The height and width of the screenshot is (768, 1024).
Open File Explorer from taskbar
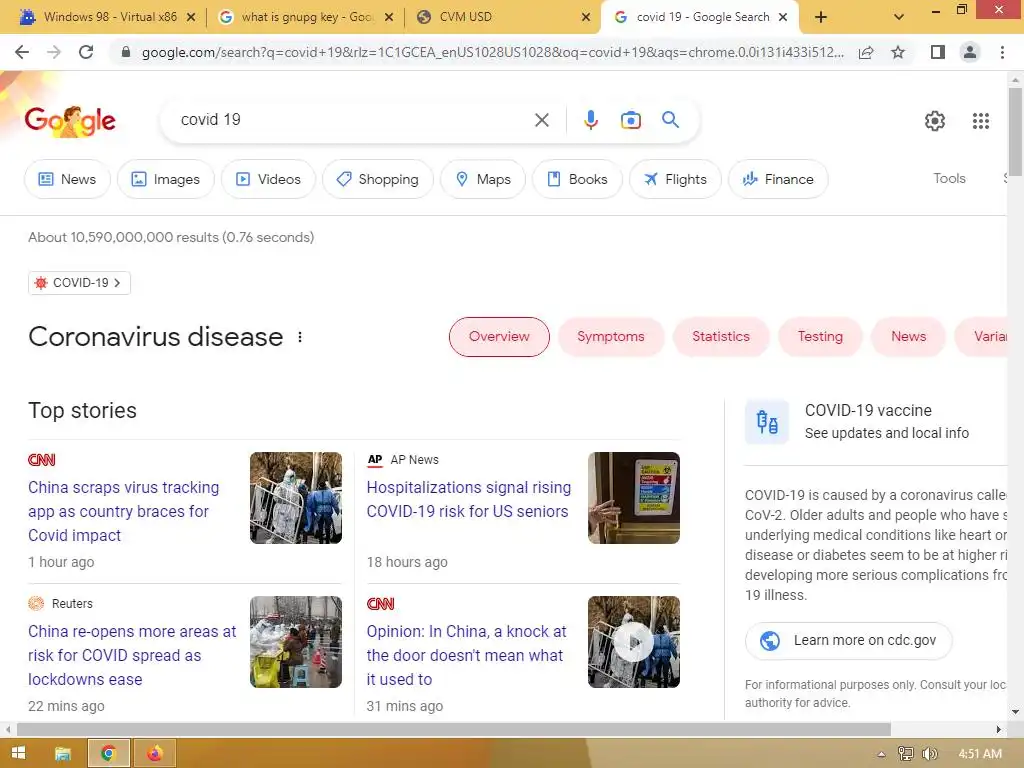coord(63,754)
